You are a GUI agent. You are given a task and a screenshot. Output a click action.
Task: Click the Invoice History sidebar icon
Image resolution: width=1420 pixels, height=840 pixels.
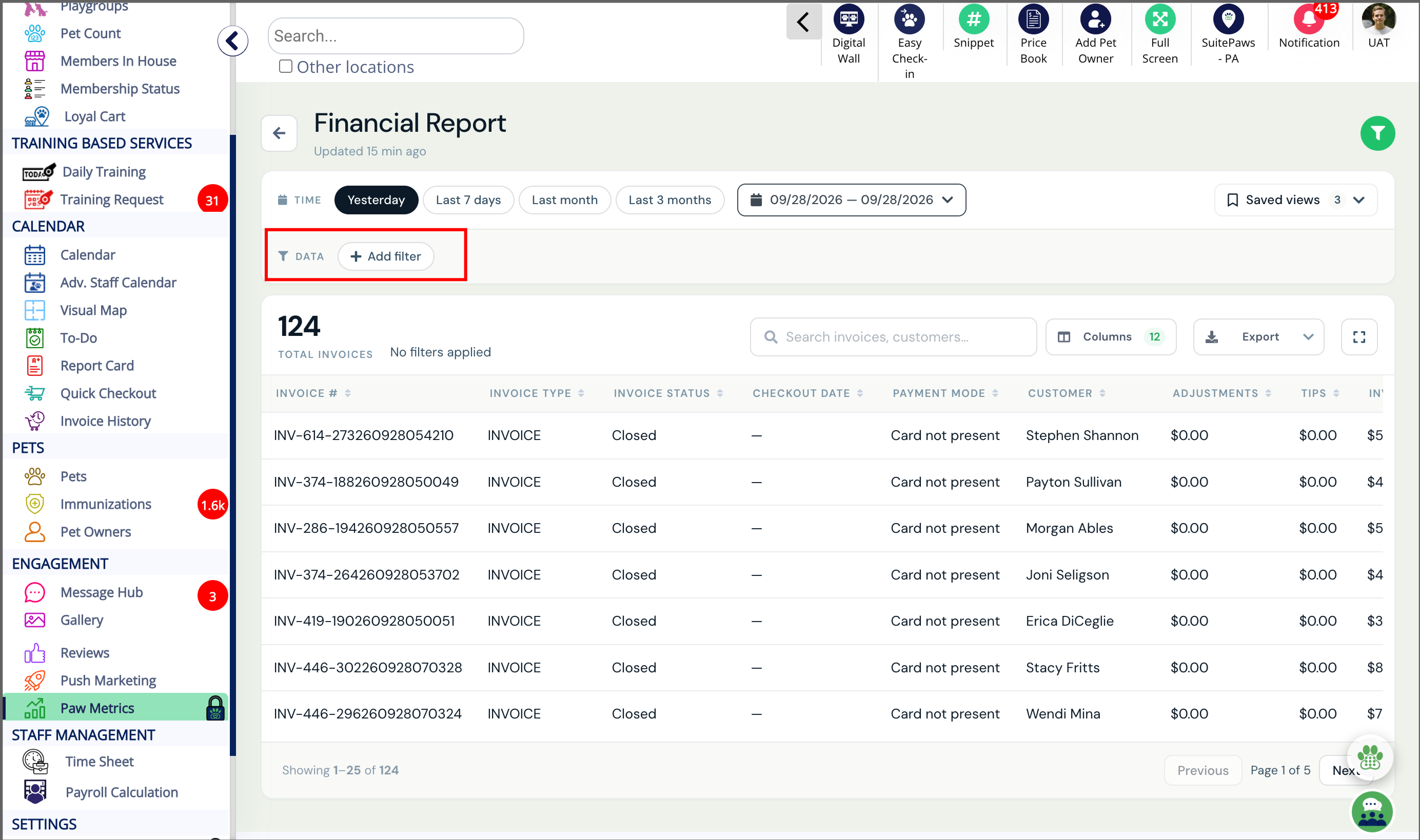34,421
